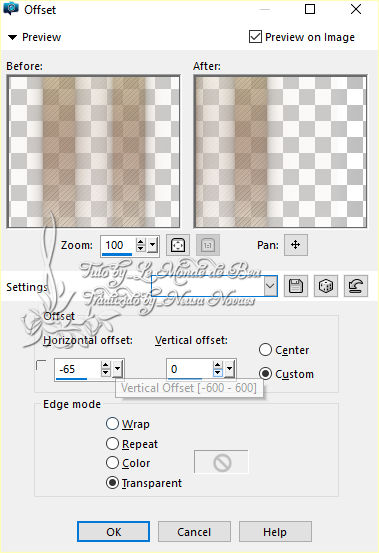Open the Settings presets dropdown
379x553 pixels.
click(x=270, y=286)
